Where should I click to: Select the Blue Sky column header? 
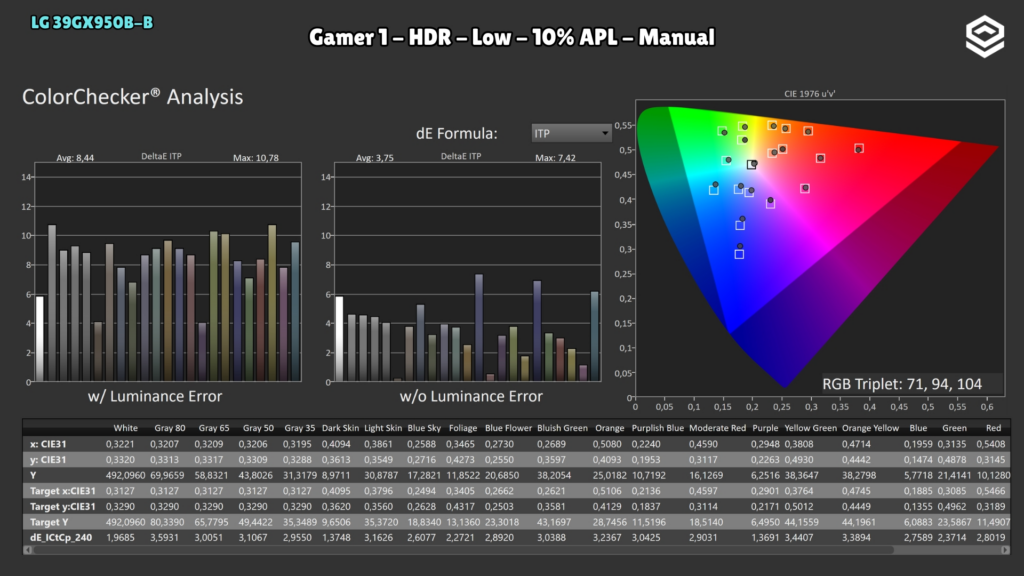[424, 428]
